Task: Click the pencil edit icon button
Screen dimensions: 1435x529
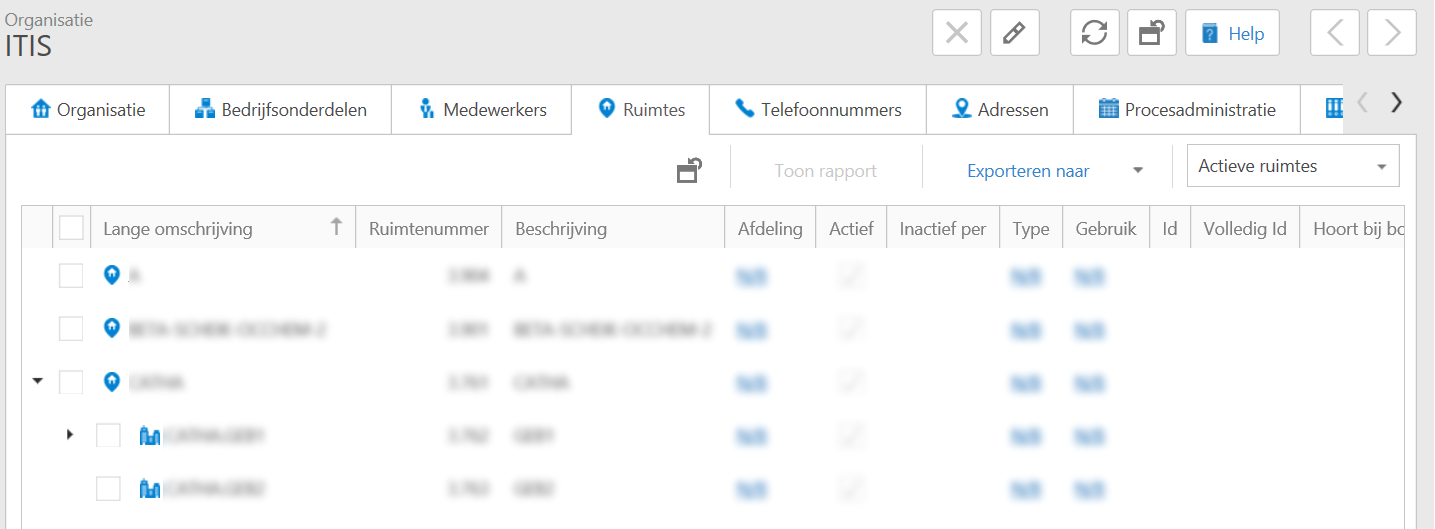Action: point(1014,34)
